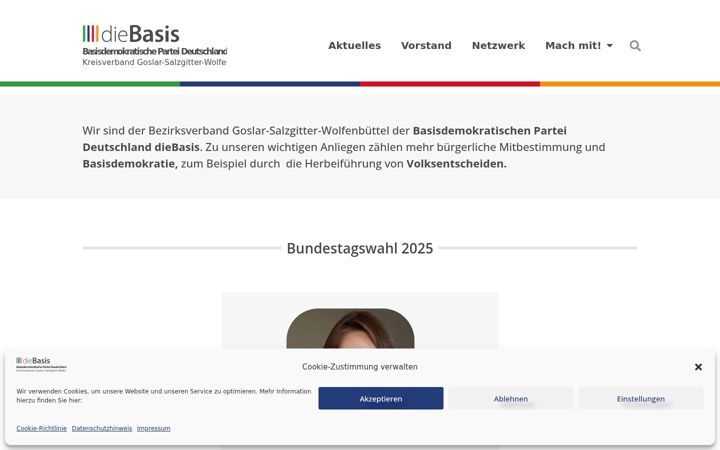Click the Basisdemokratische Partei Deutschland tagline
720x450 pixels.
tap(155, 51)
